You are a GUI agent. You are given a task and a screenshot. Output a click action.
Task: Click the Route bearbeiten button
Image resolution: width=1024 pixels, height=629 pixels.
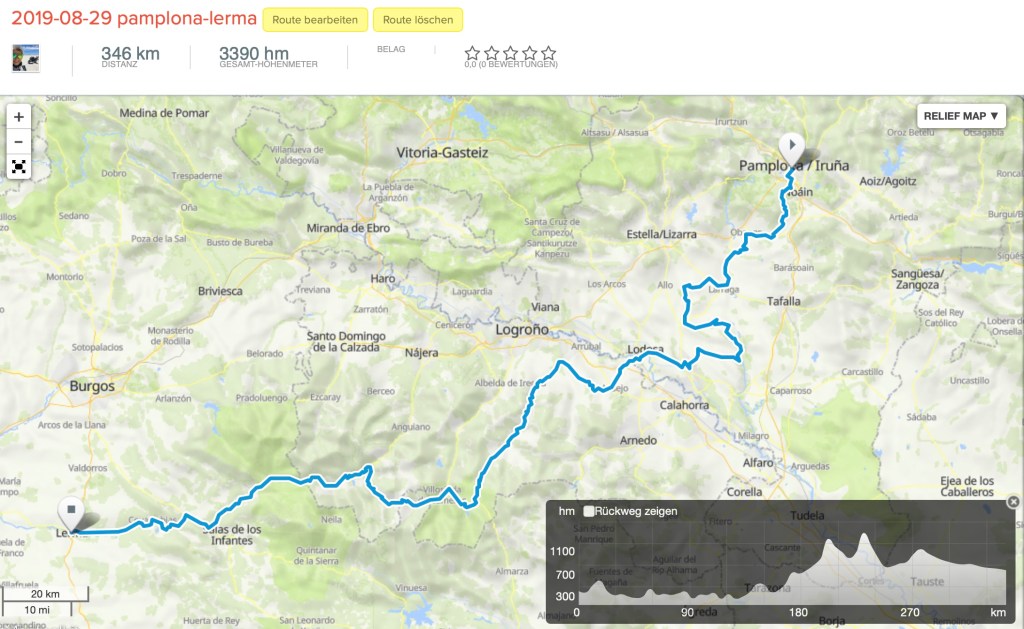click(x=315, y=20)
